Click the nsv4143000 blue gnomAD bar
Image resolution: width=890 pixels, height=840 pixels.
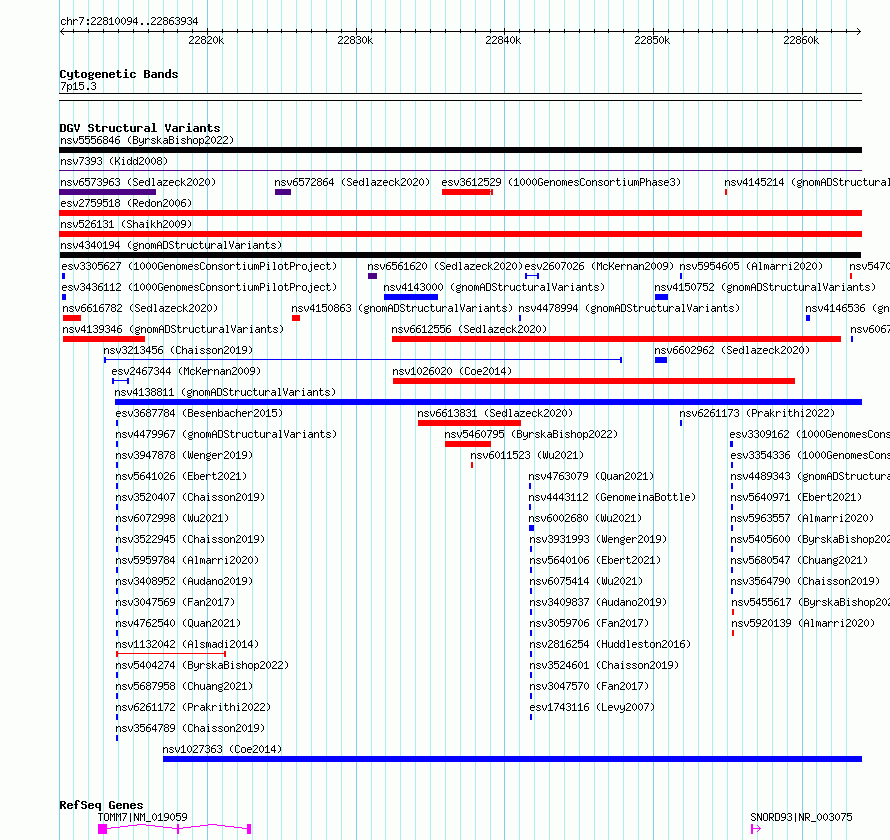(x=411, y=297)
